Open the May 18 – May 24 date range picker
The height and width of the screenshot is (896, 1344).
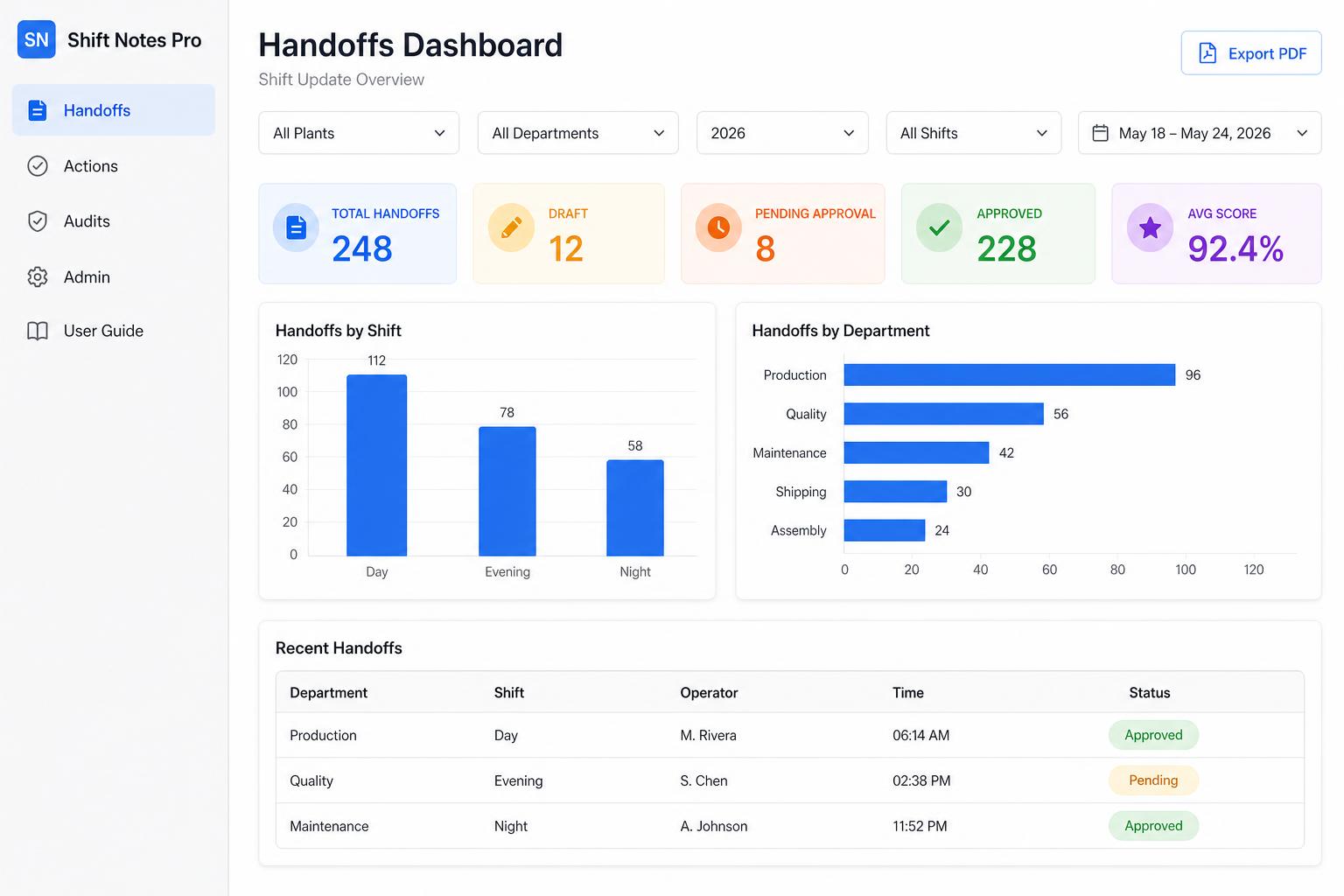tap(1200, 133)
